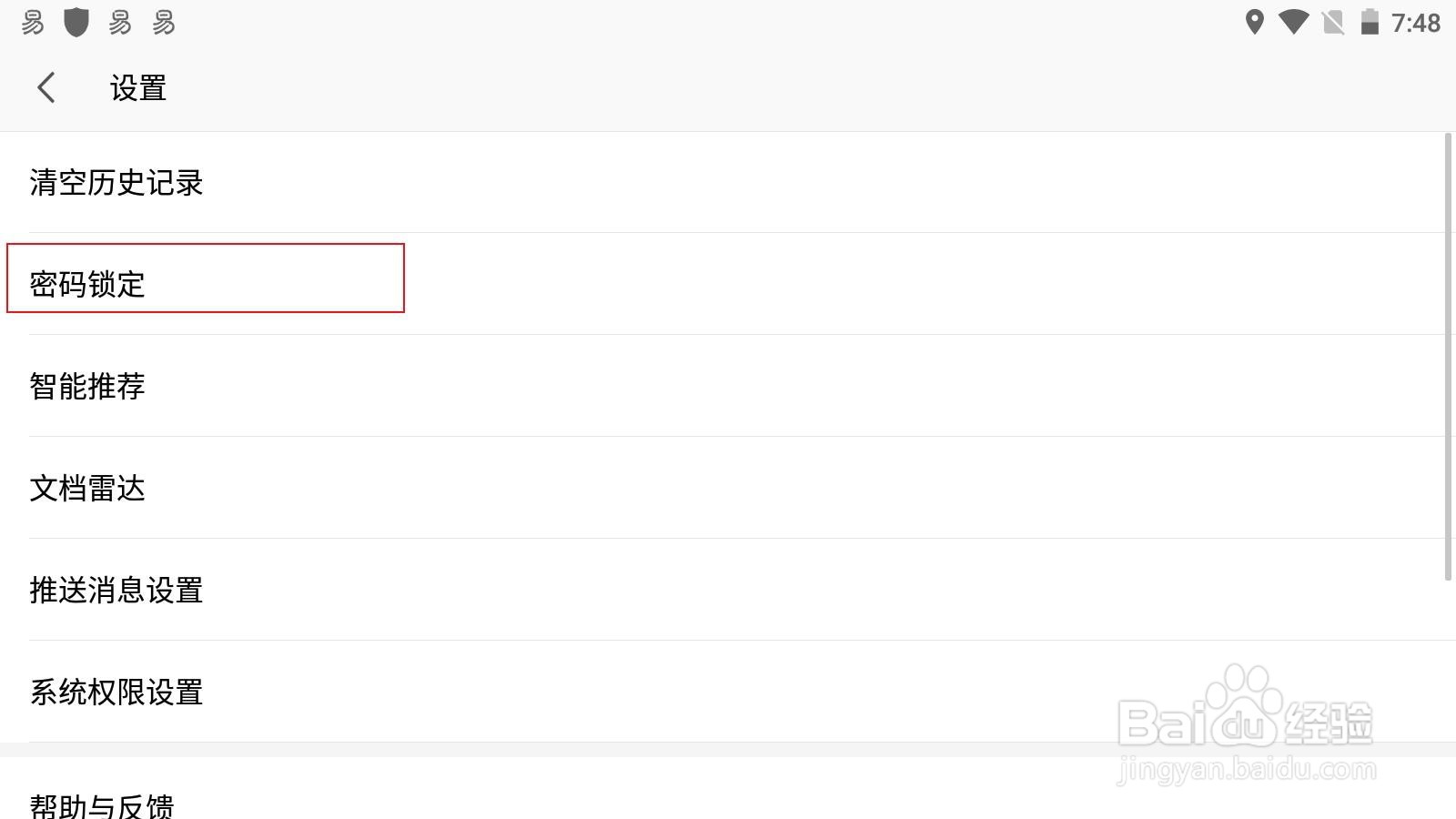Tap the rightmost 易 notification icon
Image resolution: width=1456 pixels, height=819 pixels.
pyautogui.click(x=164, y=22)
